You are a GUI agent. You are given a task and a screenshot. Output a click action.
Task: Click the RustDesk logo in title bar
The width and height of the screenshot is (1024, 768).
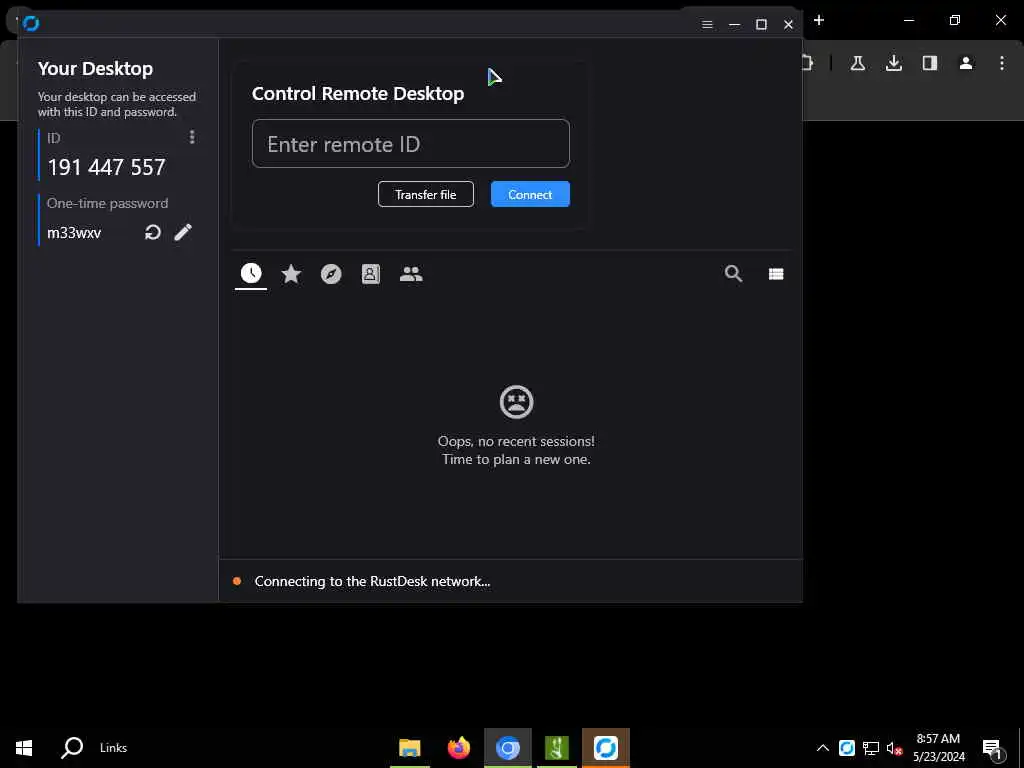pyautogui.click(x=31, y=24)
